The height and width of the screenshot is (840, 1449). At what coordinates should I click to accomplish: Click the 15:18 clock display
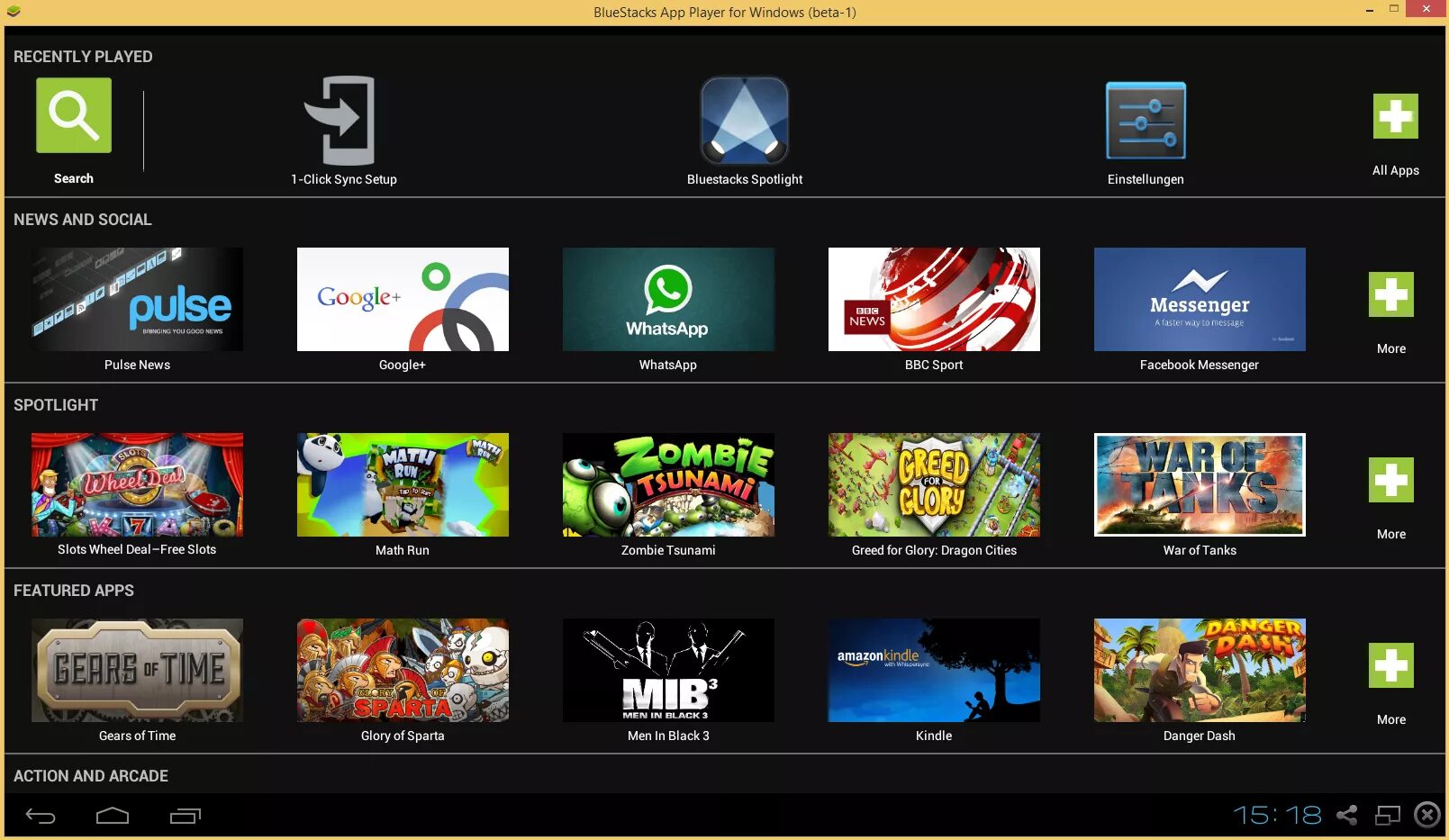click(1277, 816)
